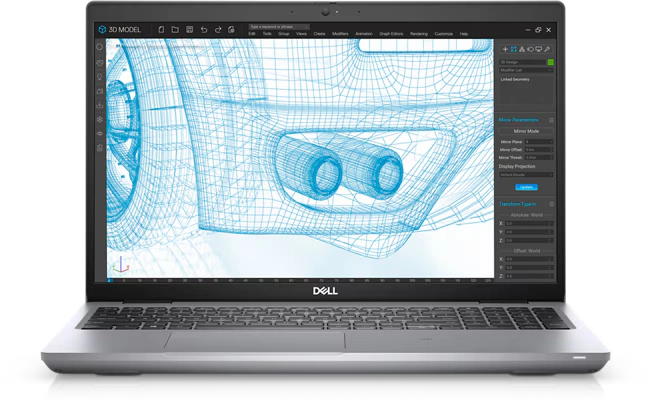Collapse the Transform Type-In rollout
This screenshot has height=402, width=650.
click(551, 204)
